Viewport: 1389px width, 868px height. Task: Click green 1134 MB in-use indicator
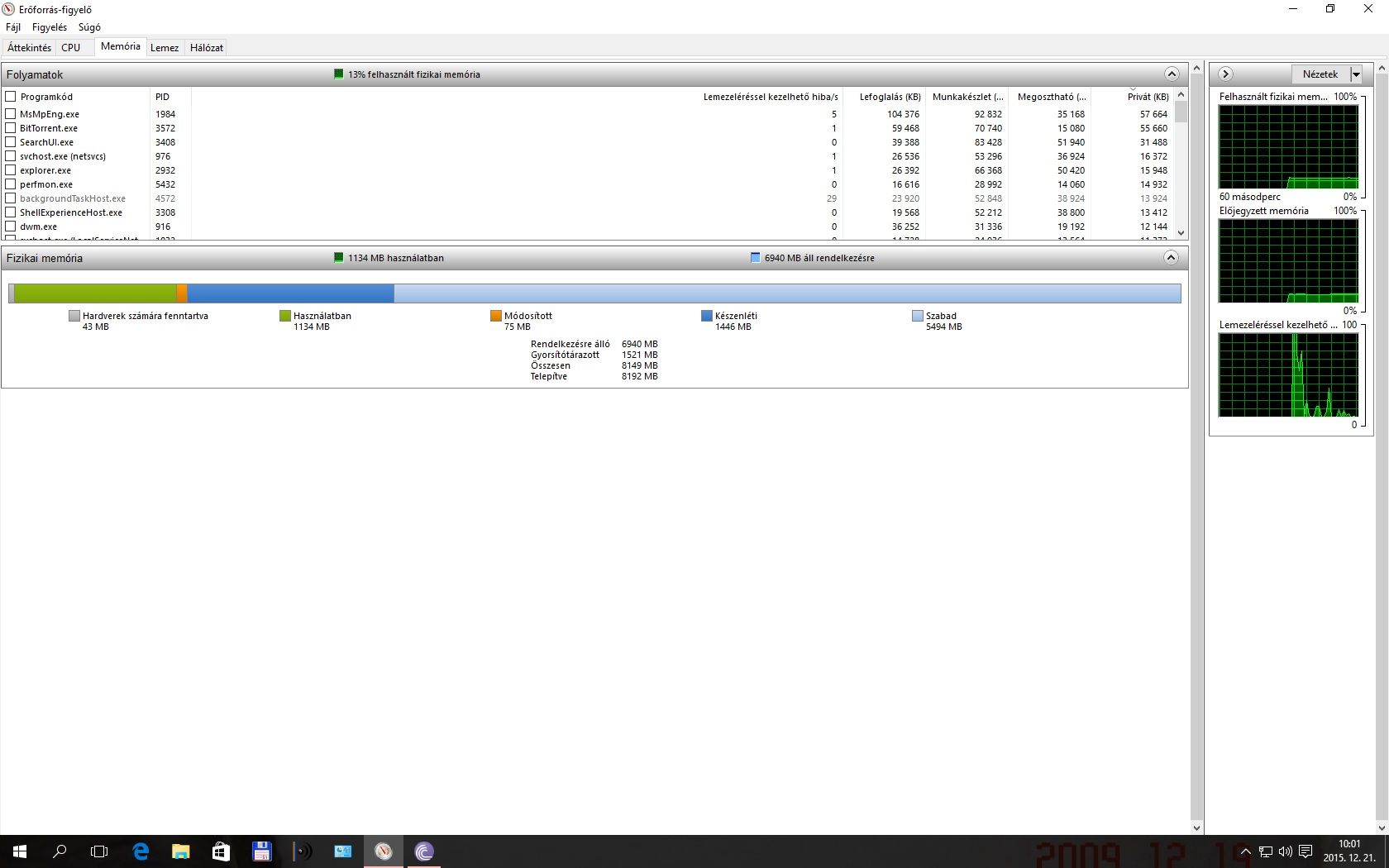338,258
